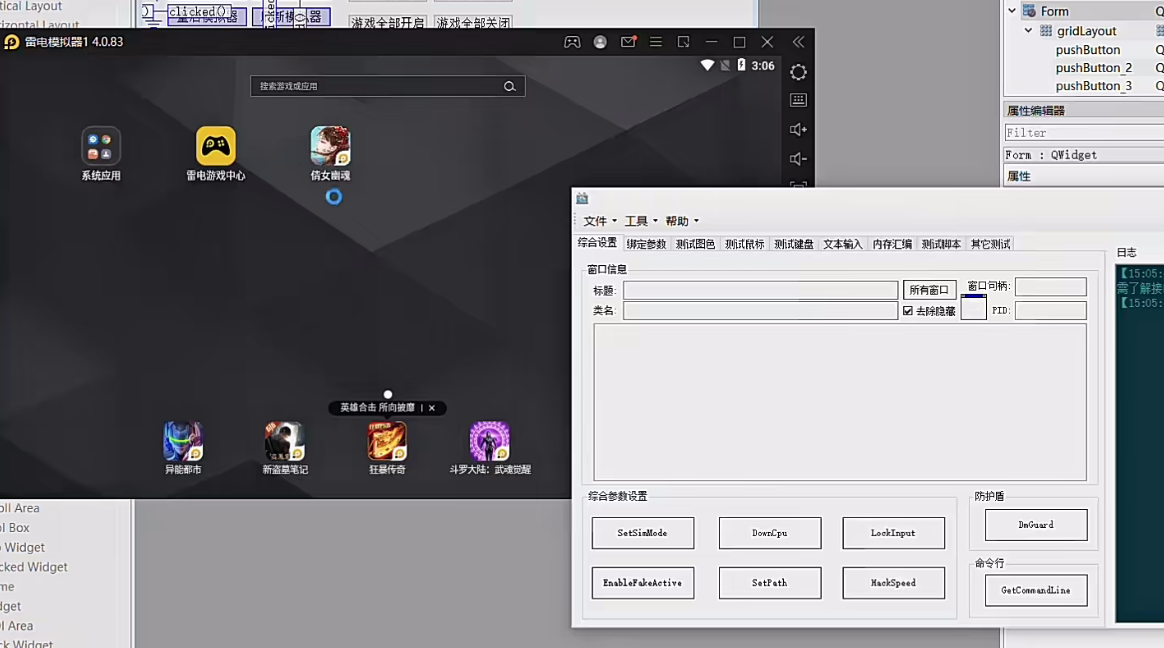Click the volume up icon in sidebar
This screenshot has height=648, width=1164.
point(798,130)
